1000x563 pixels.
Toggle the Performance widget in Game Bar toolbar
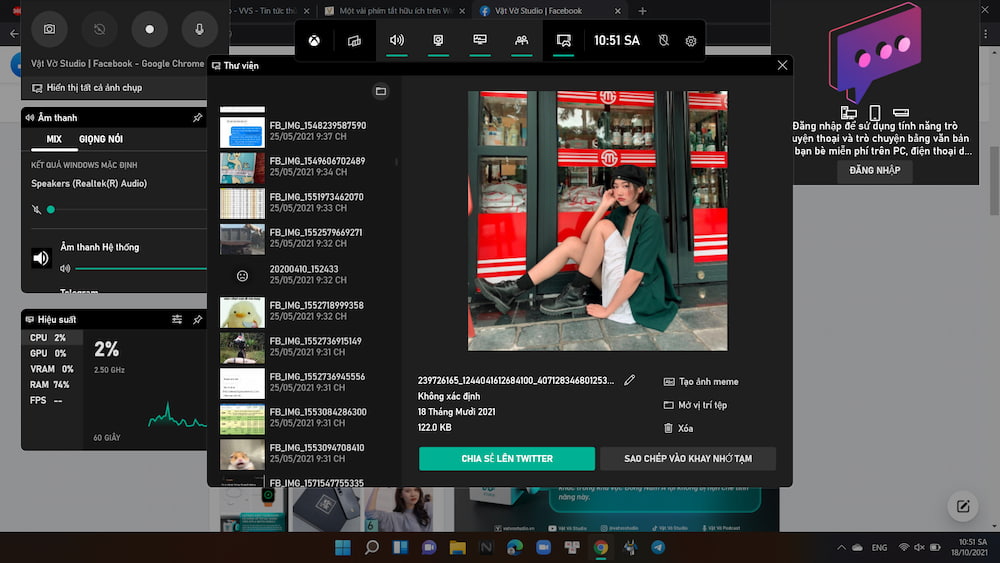pos(480,40)
